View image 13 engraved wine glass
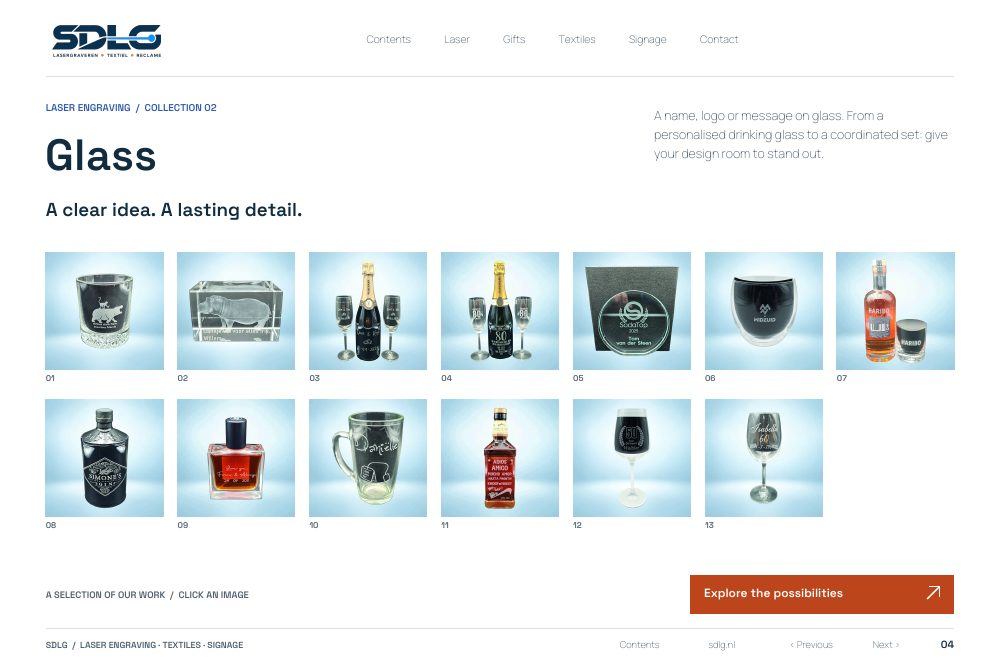Screen dimensions: 1000x667 click(764, 458)
